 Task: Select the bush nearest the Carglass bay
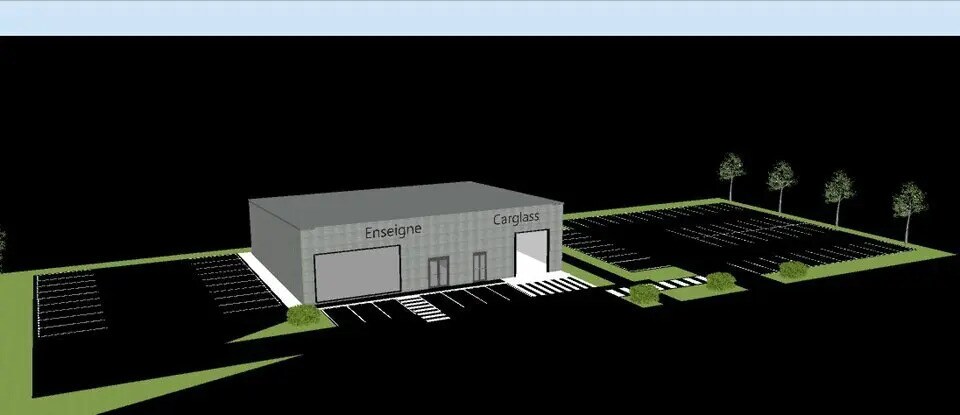click(643, 294)
